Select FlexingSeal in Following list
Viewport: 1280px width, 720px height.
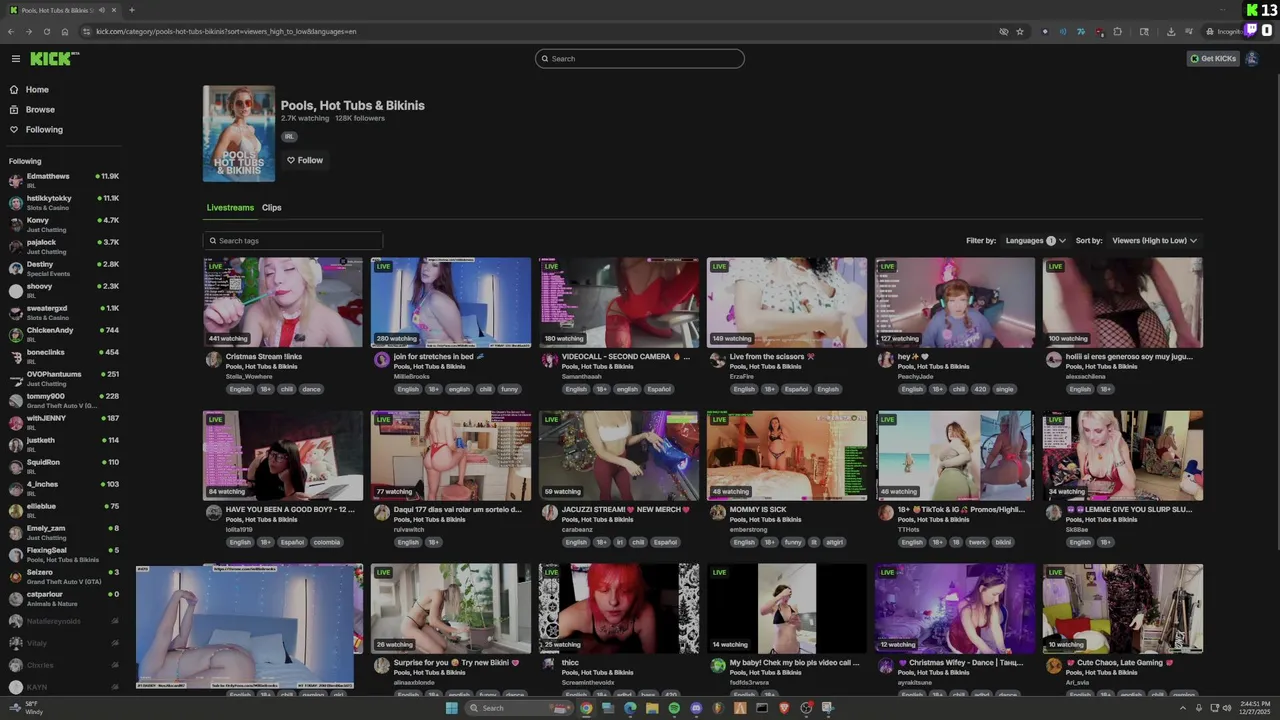click(62, 554)
